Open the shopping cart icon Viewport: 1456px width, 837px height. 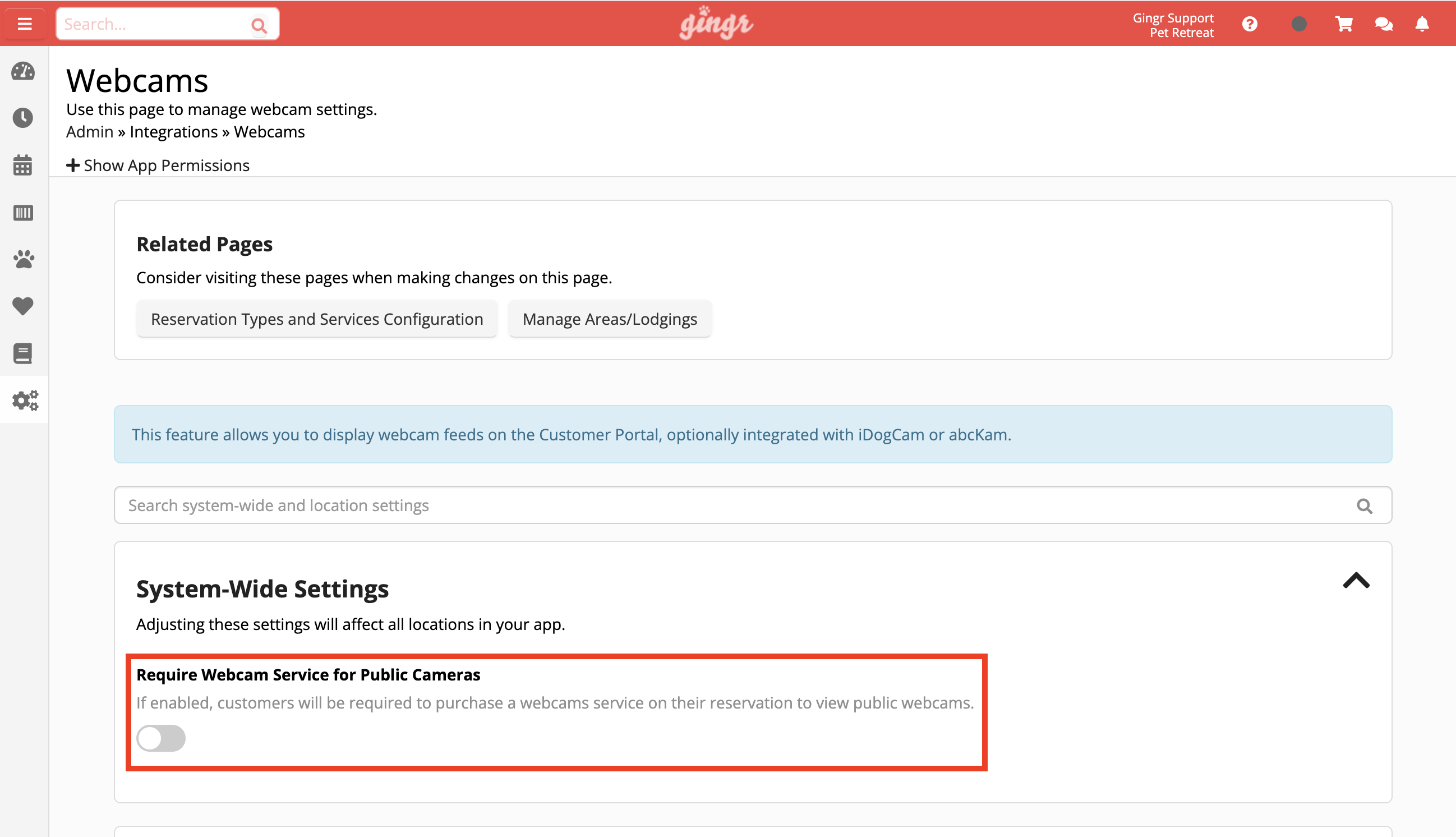(x=1343, y=24)
